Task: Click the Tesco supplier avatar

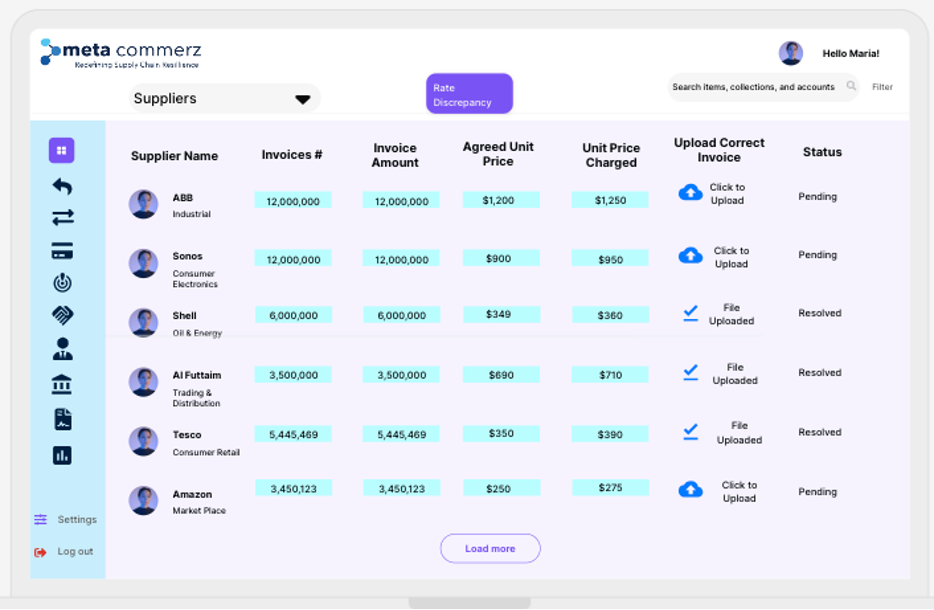Action: 144,441
